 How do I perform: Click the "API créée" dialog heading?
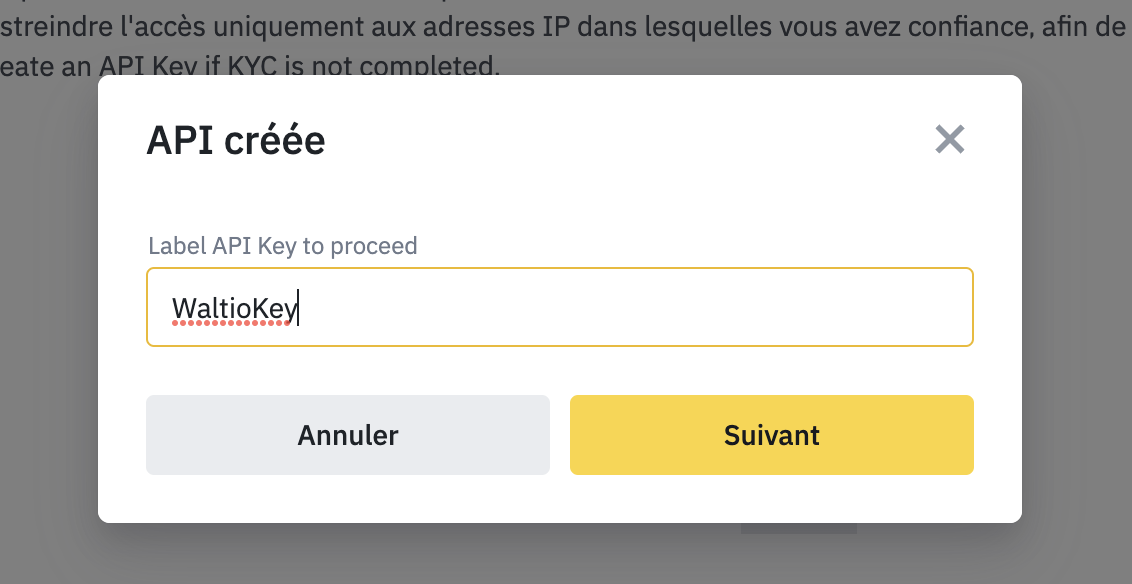click(236, 141)
